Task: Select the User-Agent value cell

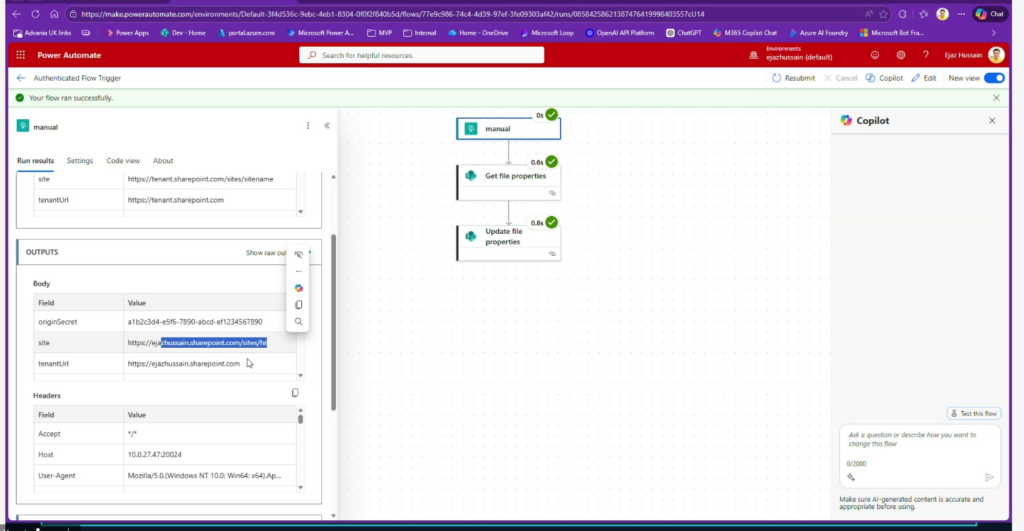Action: click(210, 475)
